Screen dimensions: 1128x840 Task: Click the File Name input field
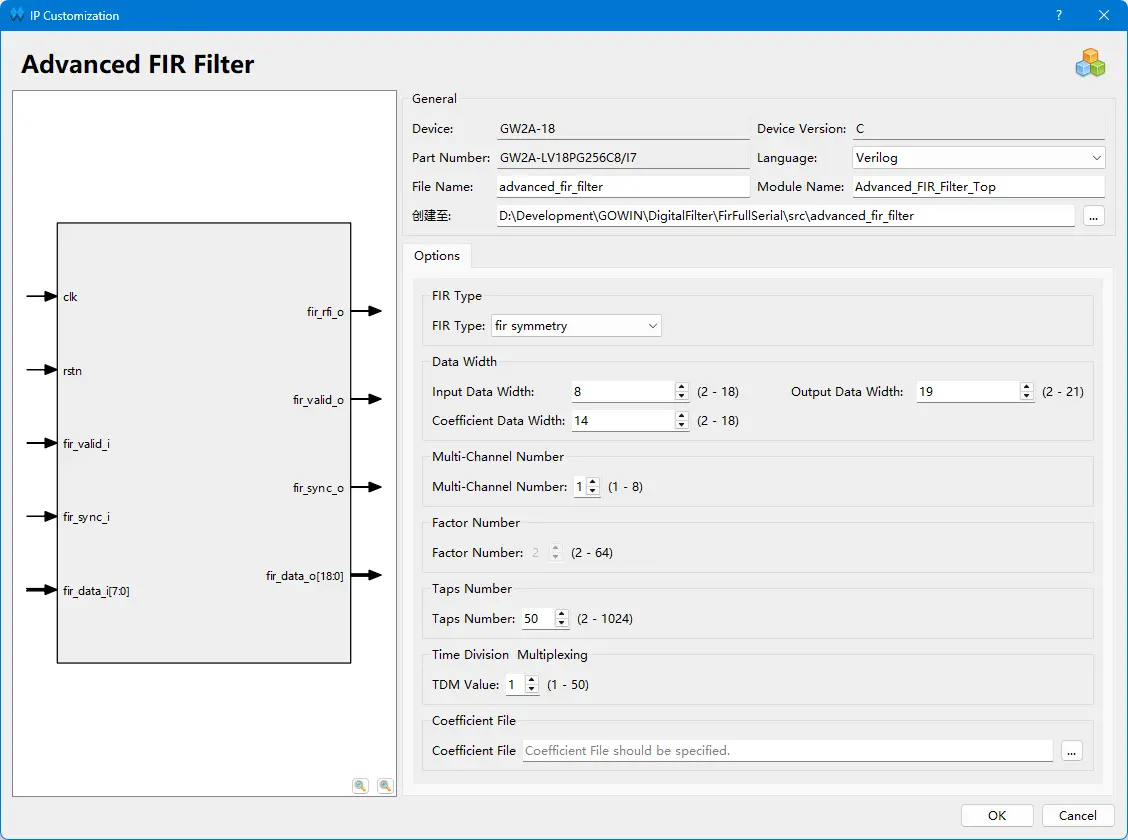pyautogui.click(x=623, y=187)
